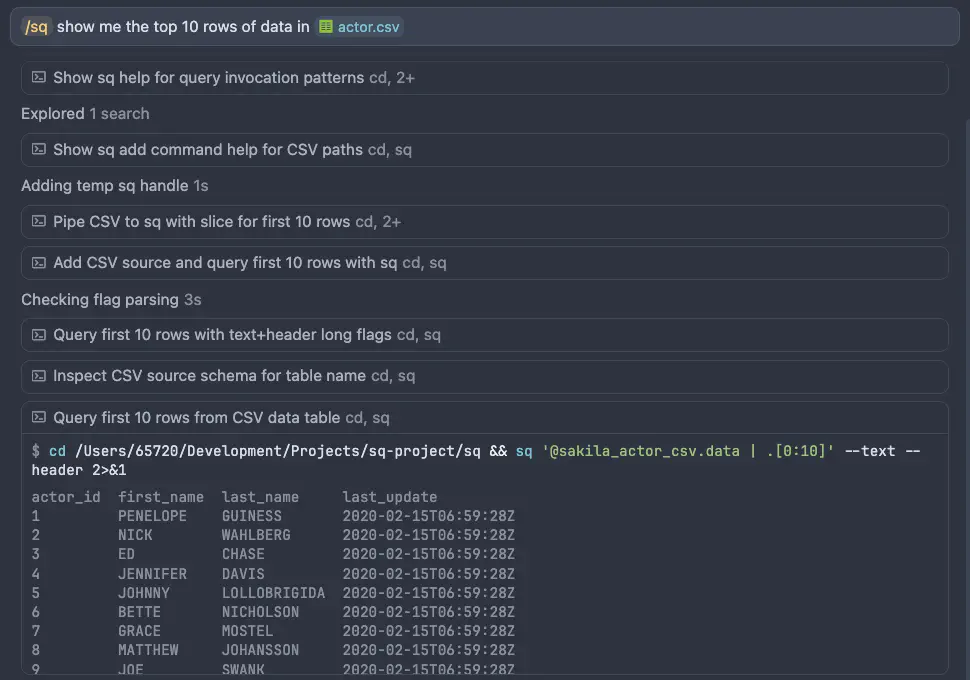The height and width of the screenshot is (680, 970).
Task: Collapse 'Query first 10 rows from CSV data table' label
Action: pos(196,418)
